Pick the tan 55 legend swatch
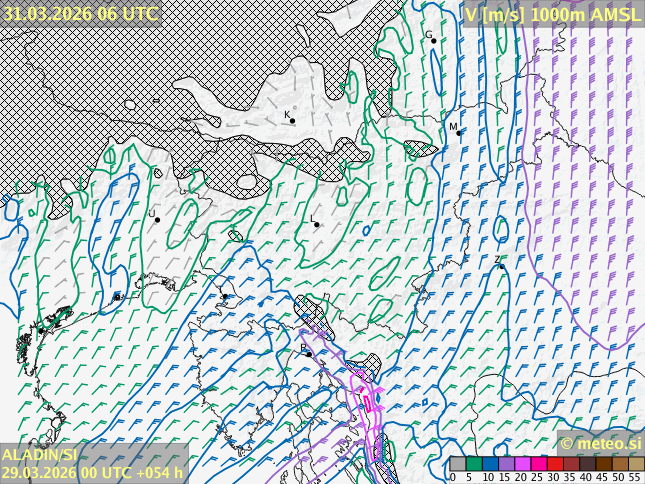645x484 pixels. [636, 464]
